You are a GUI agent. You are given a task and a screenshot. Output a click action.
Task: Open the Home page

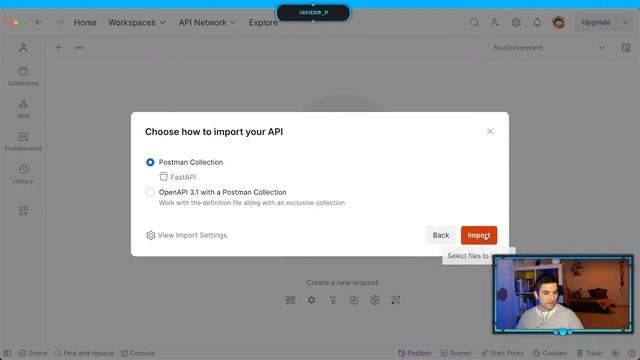pyautogui.click(x=85, y=22)
